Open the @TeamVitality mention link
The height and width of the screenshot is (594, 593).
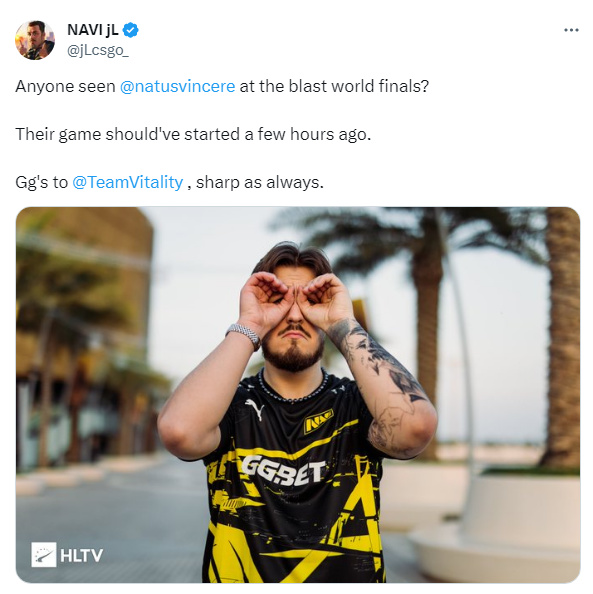point(128,182)
